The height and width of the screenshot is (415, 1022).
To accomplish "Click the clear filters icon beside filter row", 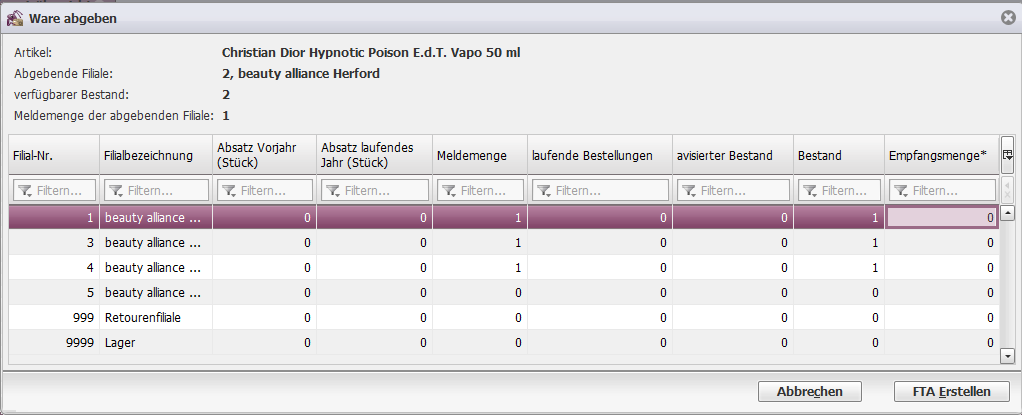I will 1008,190.
